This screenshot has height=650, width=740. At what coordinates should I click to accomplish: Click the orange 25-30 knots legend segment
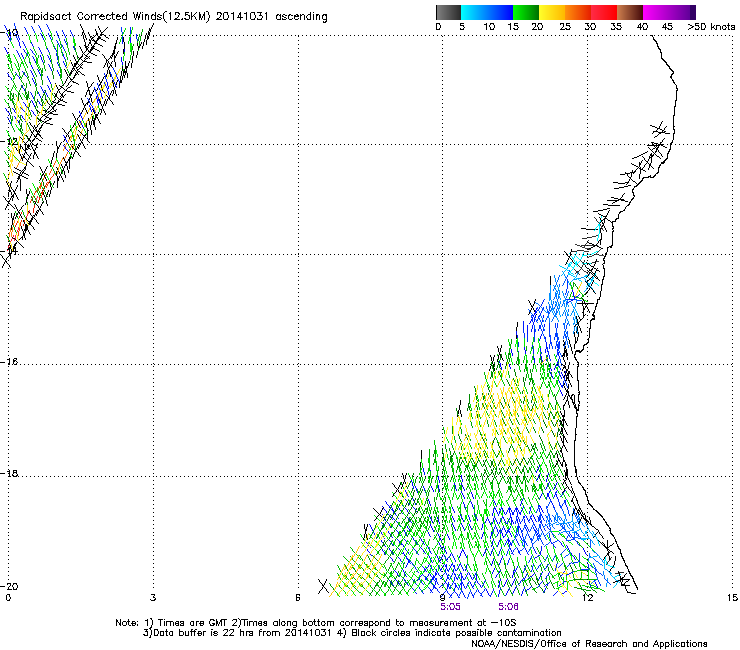click(578, 12)
